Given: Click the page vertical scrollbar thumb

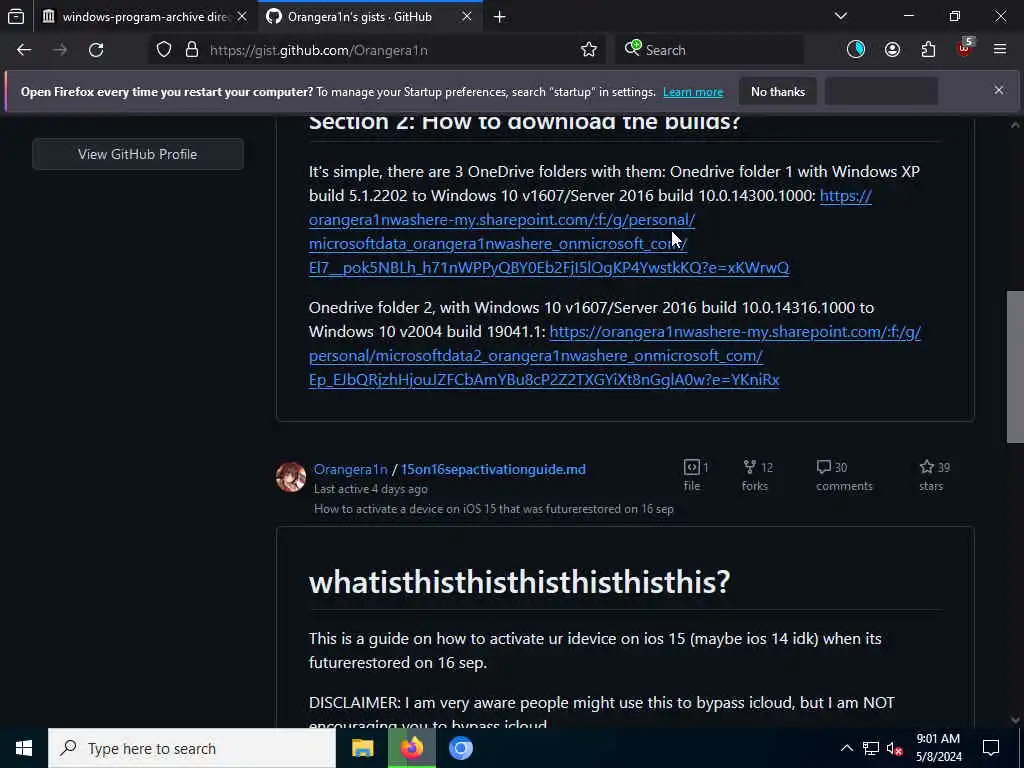Looking at the screenshot, I should coord(1015,366).
